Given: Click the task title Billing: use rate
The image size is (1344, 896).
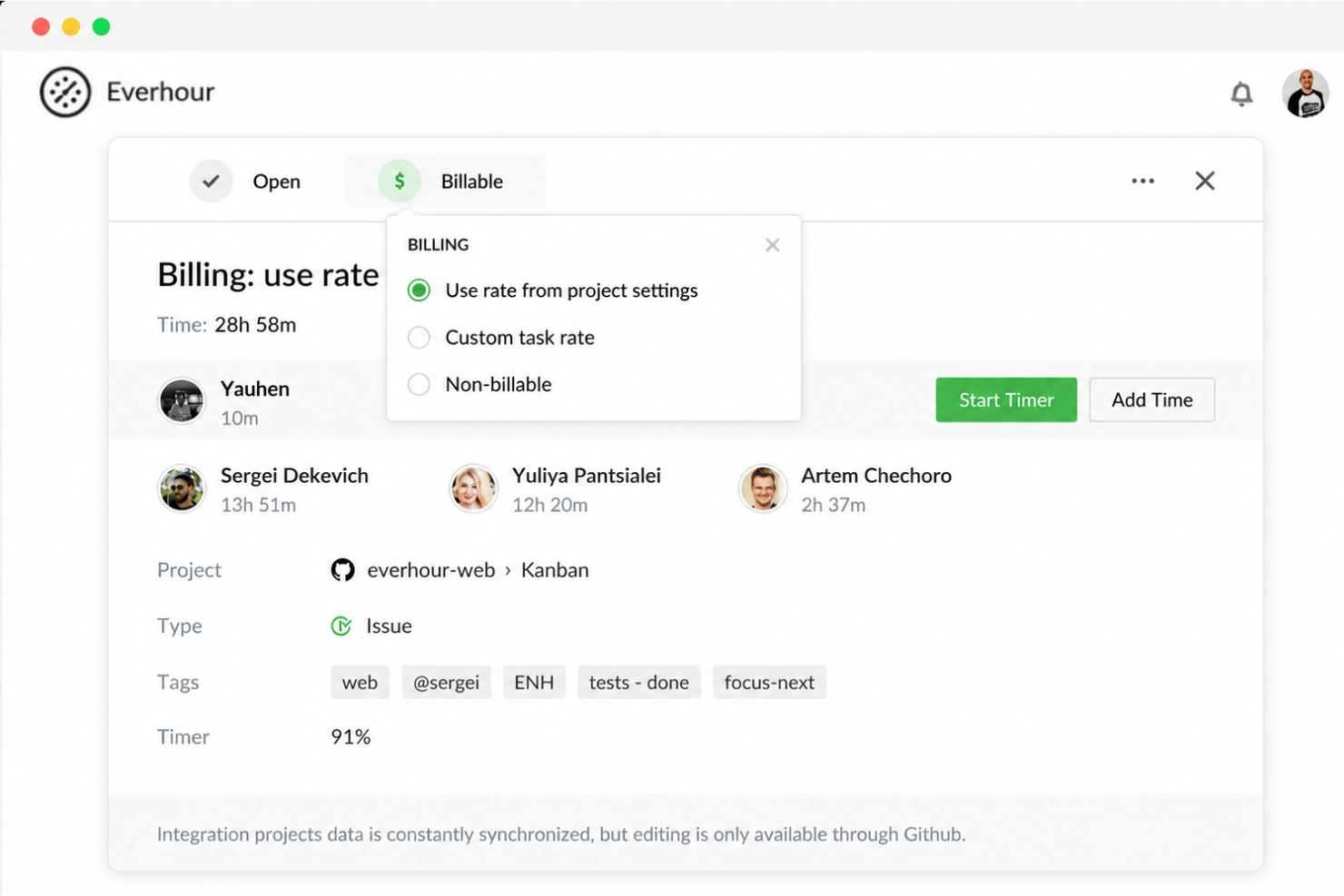Looking at the screenshot, I should (268, 275).
